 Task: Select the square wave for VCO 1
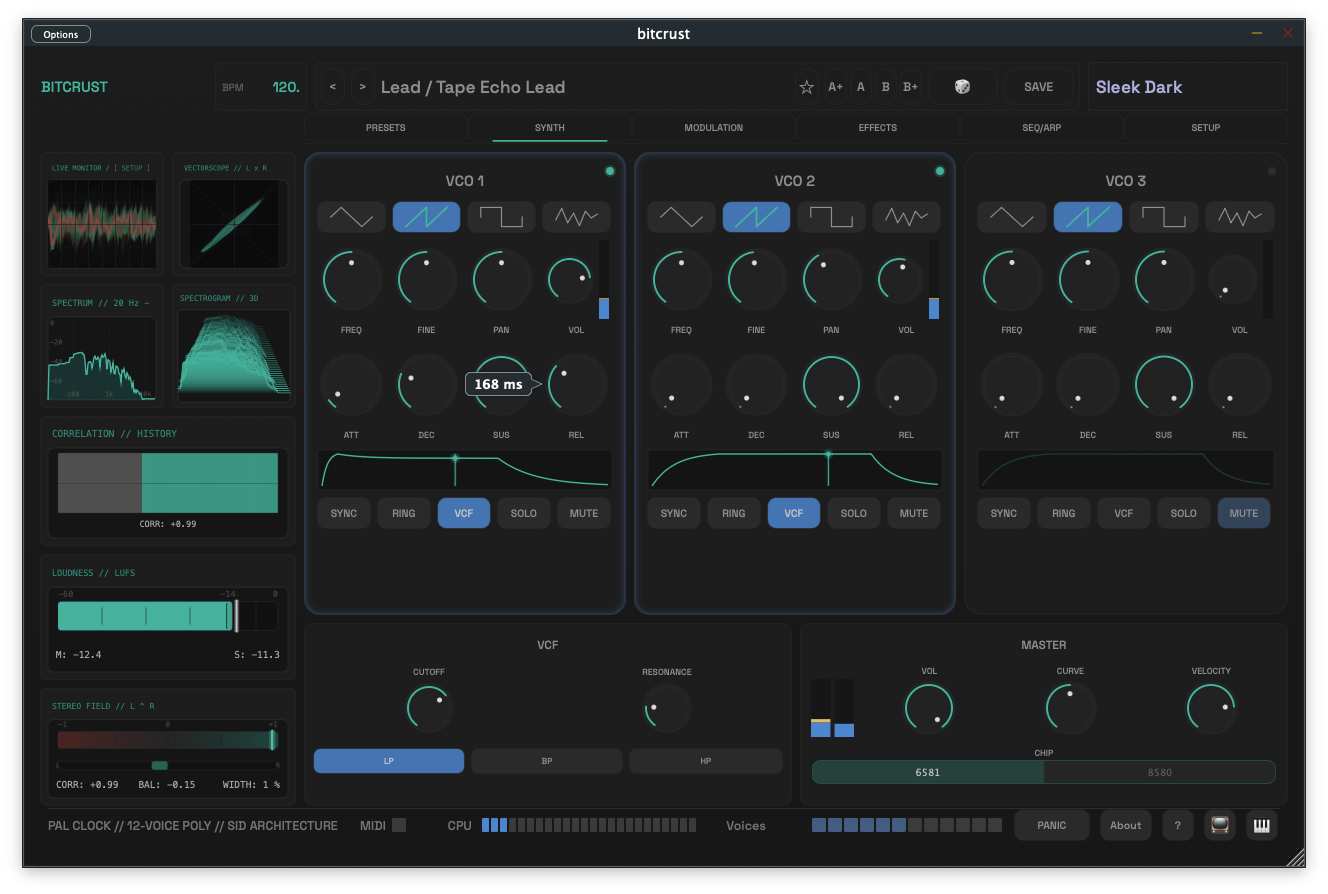501,217
